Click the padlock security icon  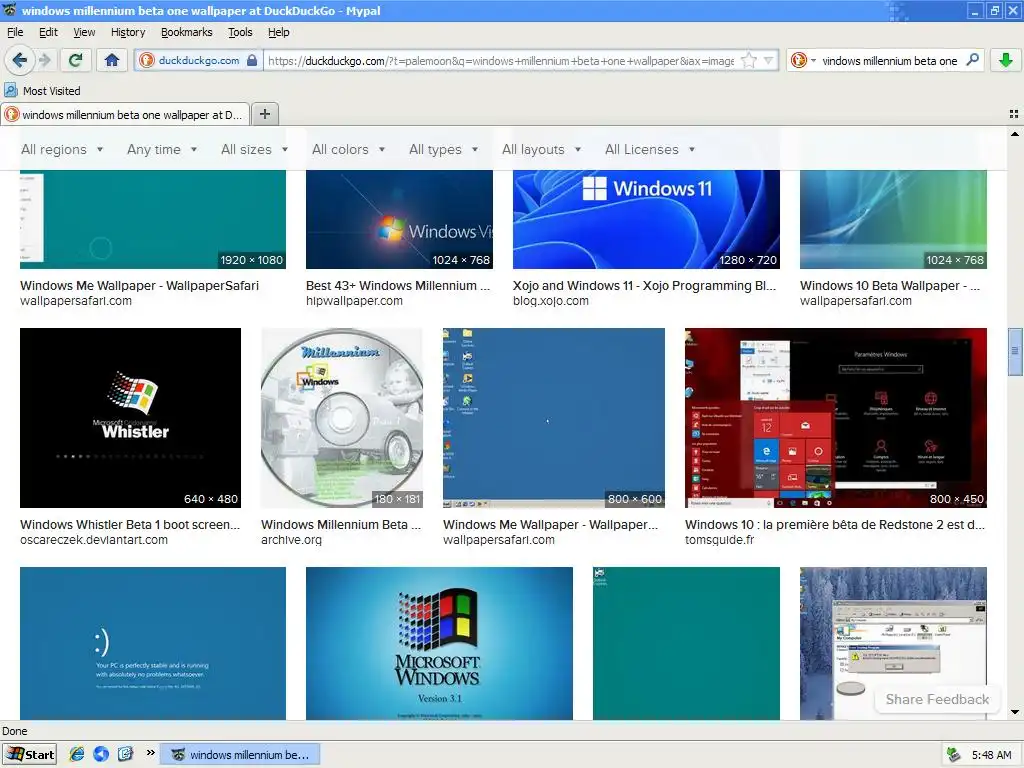(x=252, y=61)
